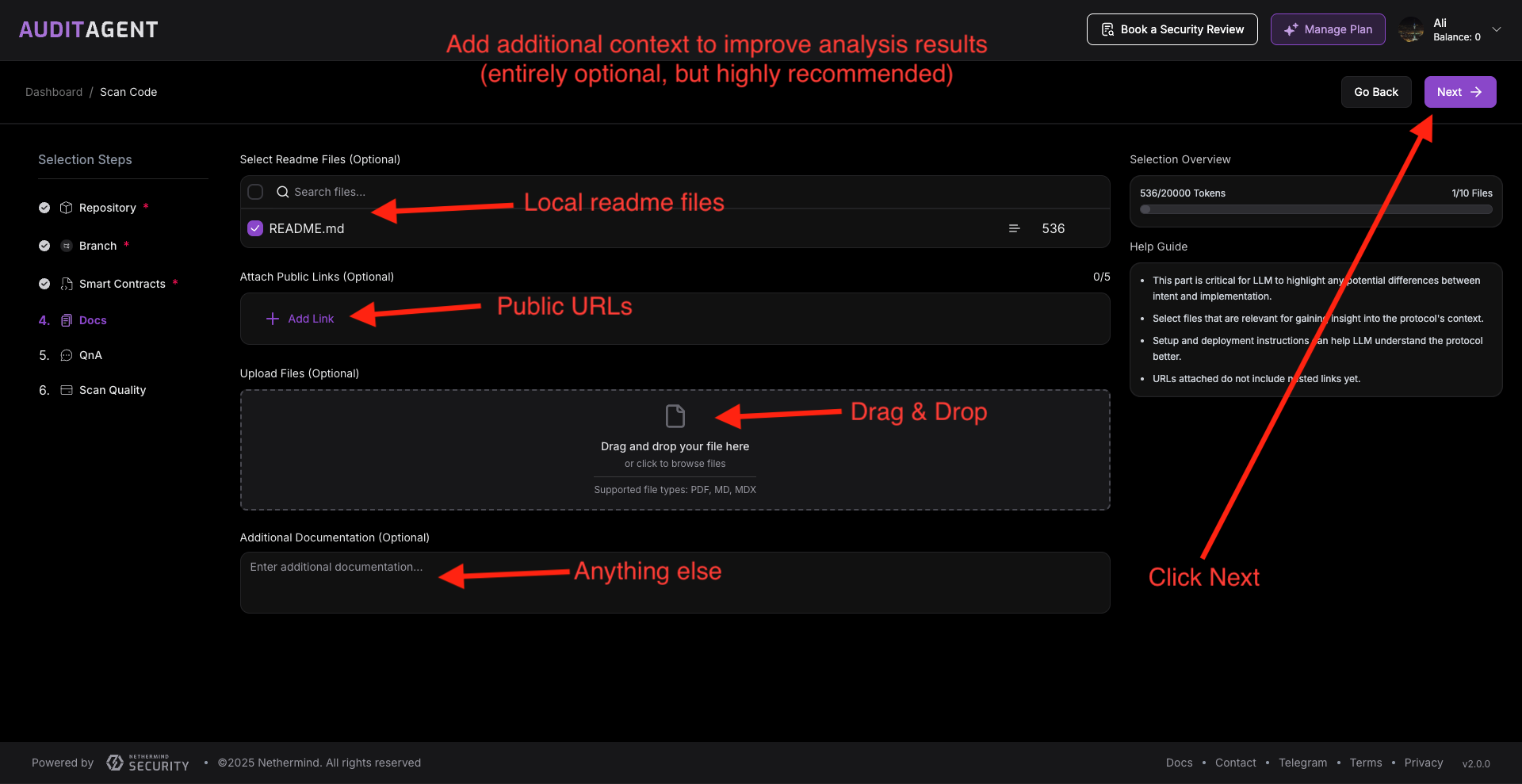Select the Docs step icon
Viewport: 1522px width, 784px height.
[67, 320]
